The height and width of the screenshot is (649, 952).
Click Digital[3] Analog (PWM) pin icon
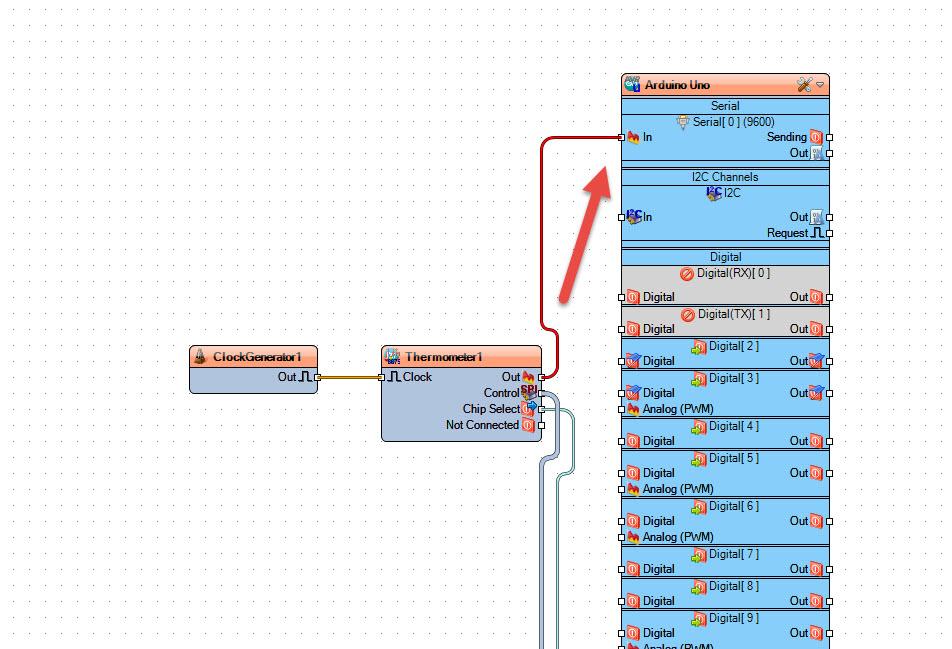[633, 409]
